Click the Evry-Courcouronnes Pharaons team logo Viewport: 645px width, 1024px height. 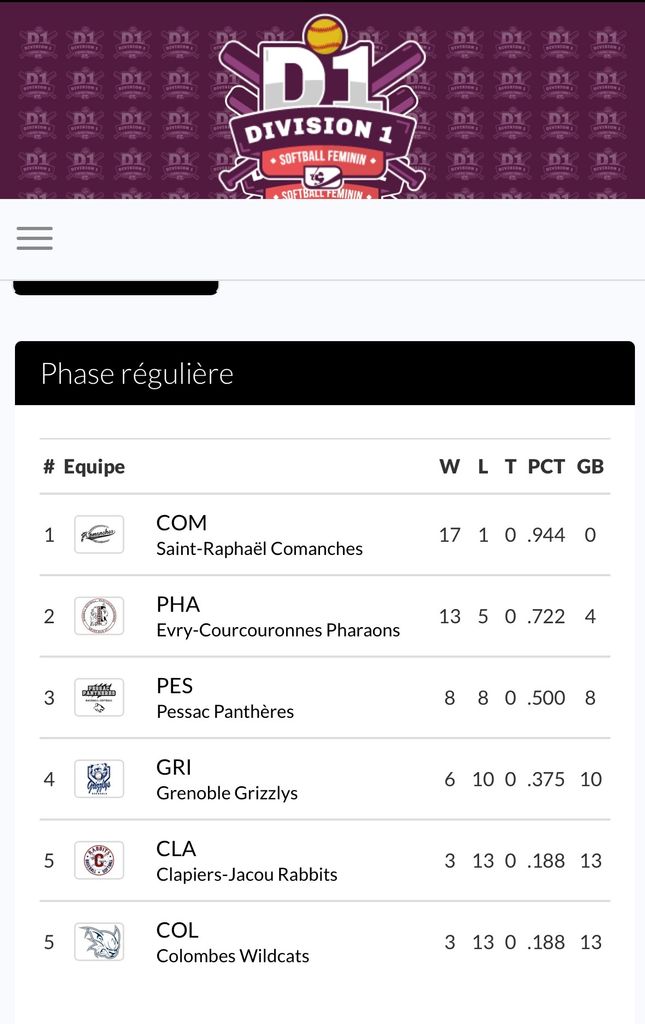click(x=99, y=616)
